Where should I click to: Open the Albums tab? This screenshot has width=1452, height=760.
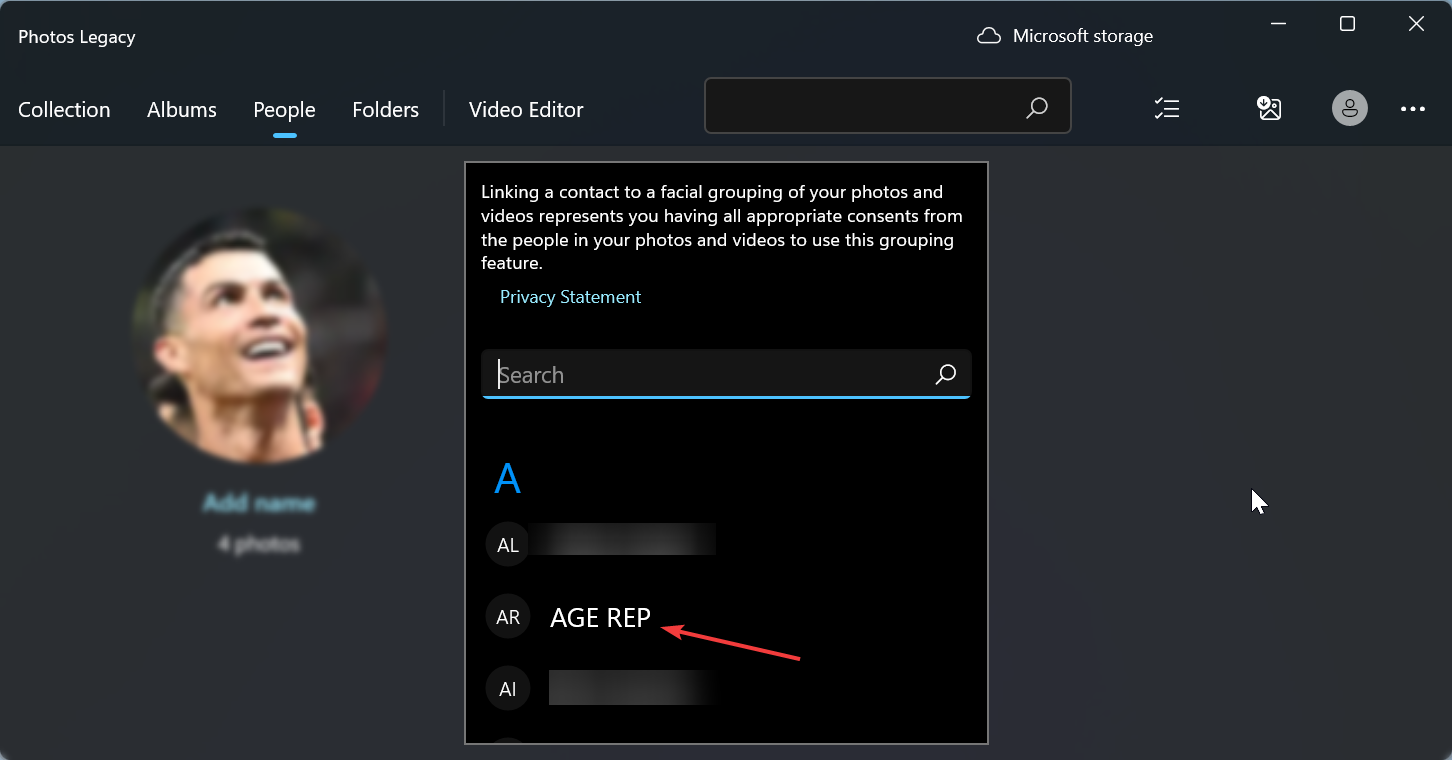click(x=182, y=110)
